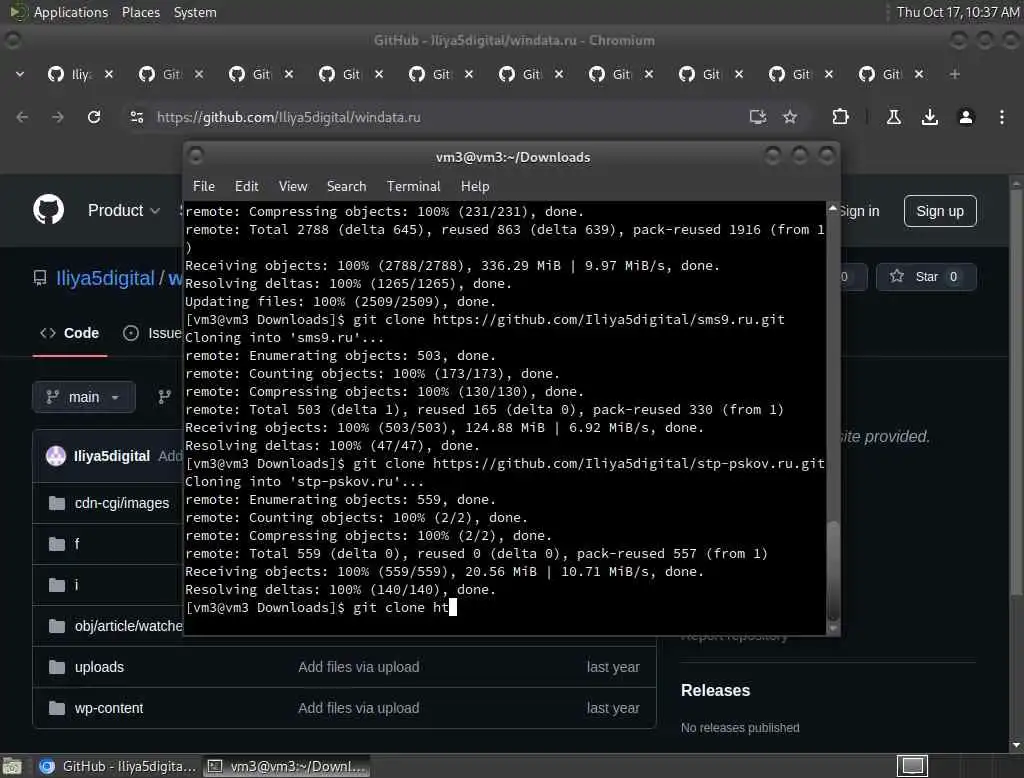This screenshot has height=778, width=1024.
Task: Star the repository
Action: pos(926,276)
